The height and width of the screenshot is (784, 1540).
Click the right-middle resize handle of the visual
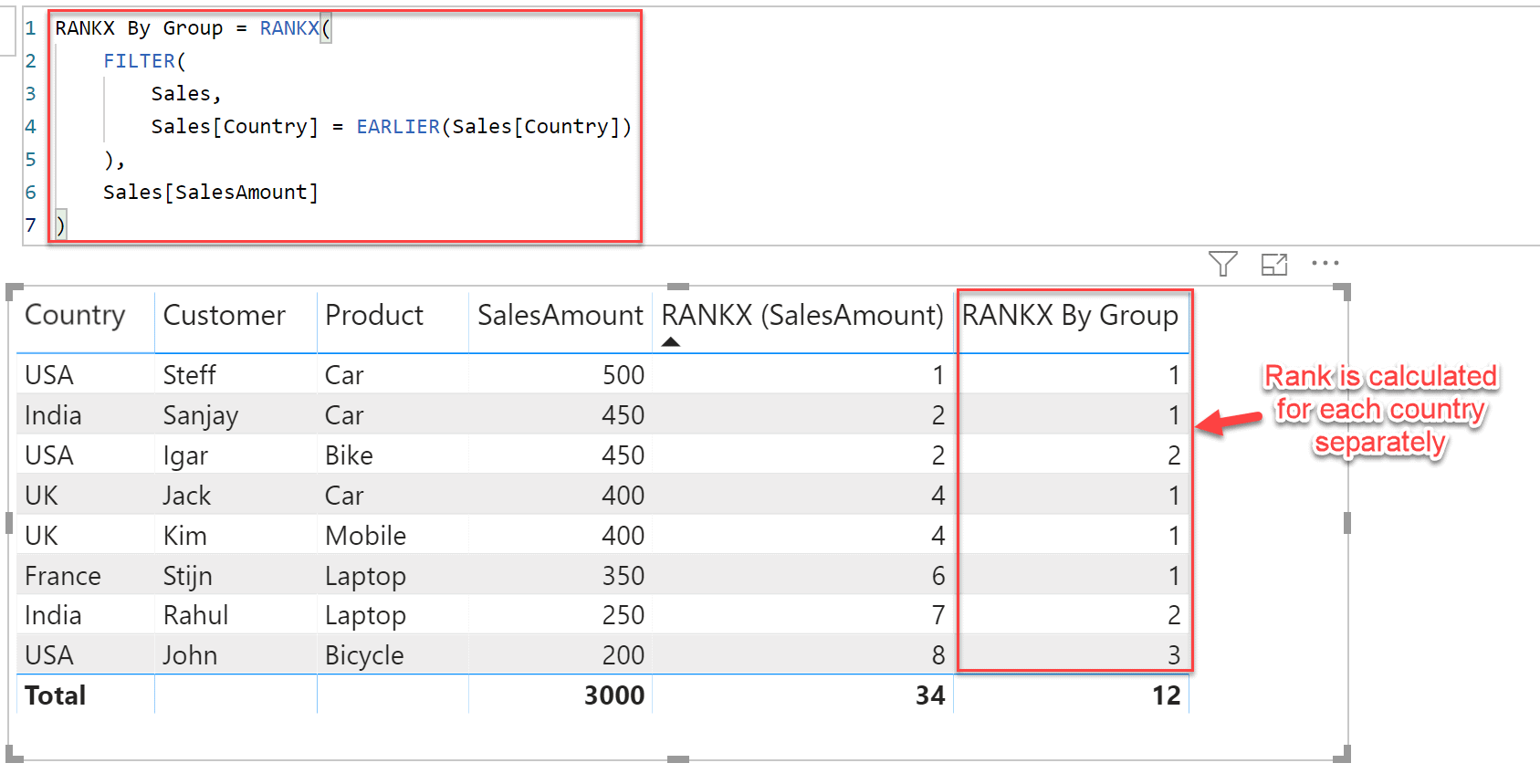click(x=1347, y=523)
